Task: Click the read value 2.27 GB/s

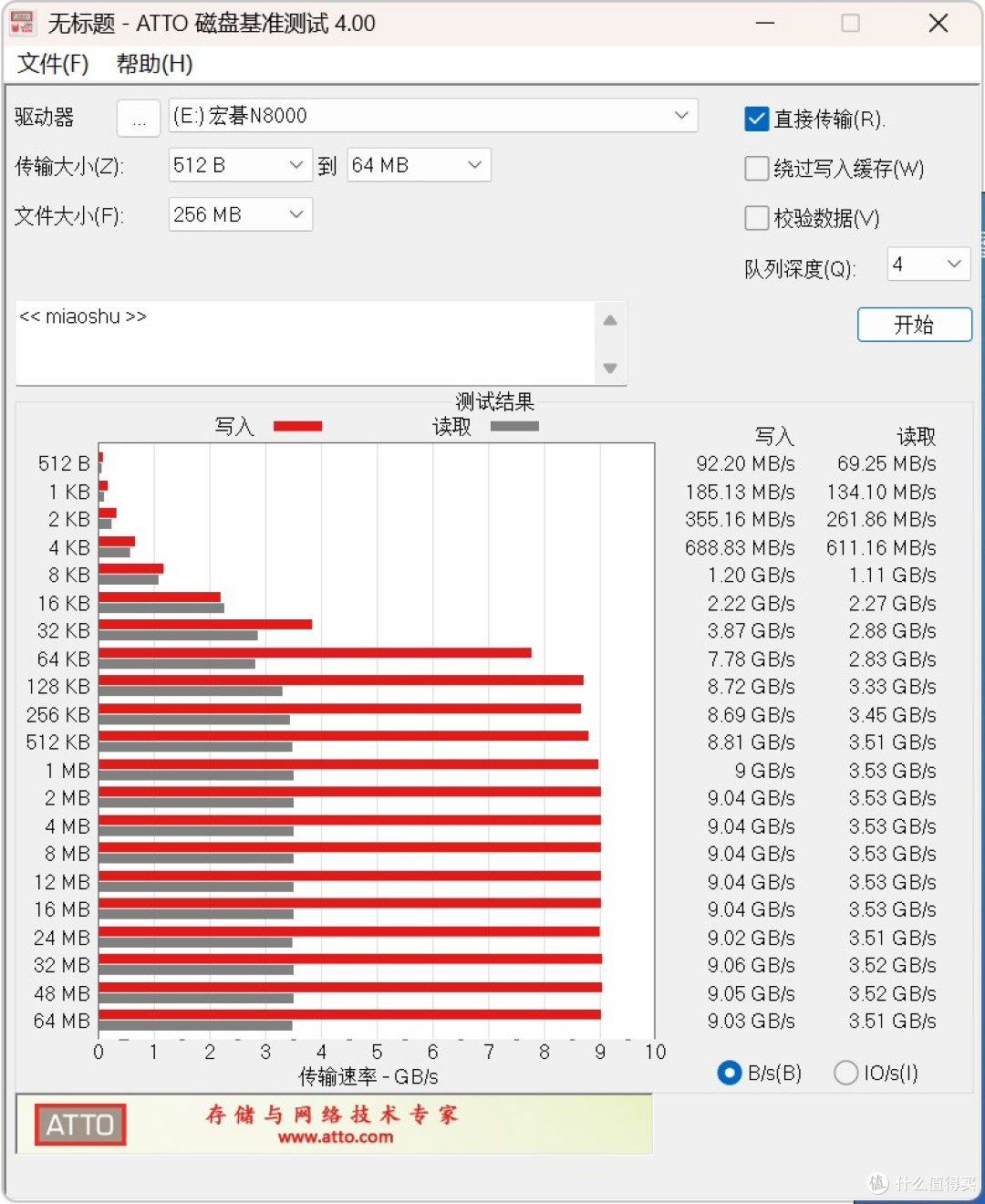Action: click(892, 604)
